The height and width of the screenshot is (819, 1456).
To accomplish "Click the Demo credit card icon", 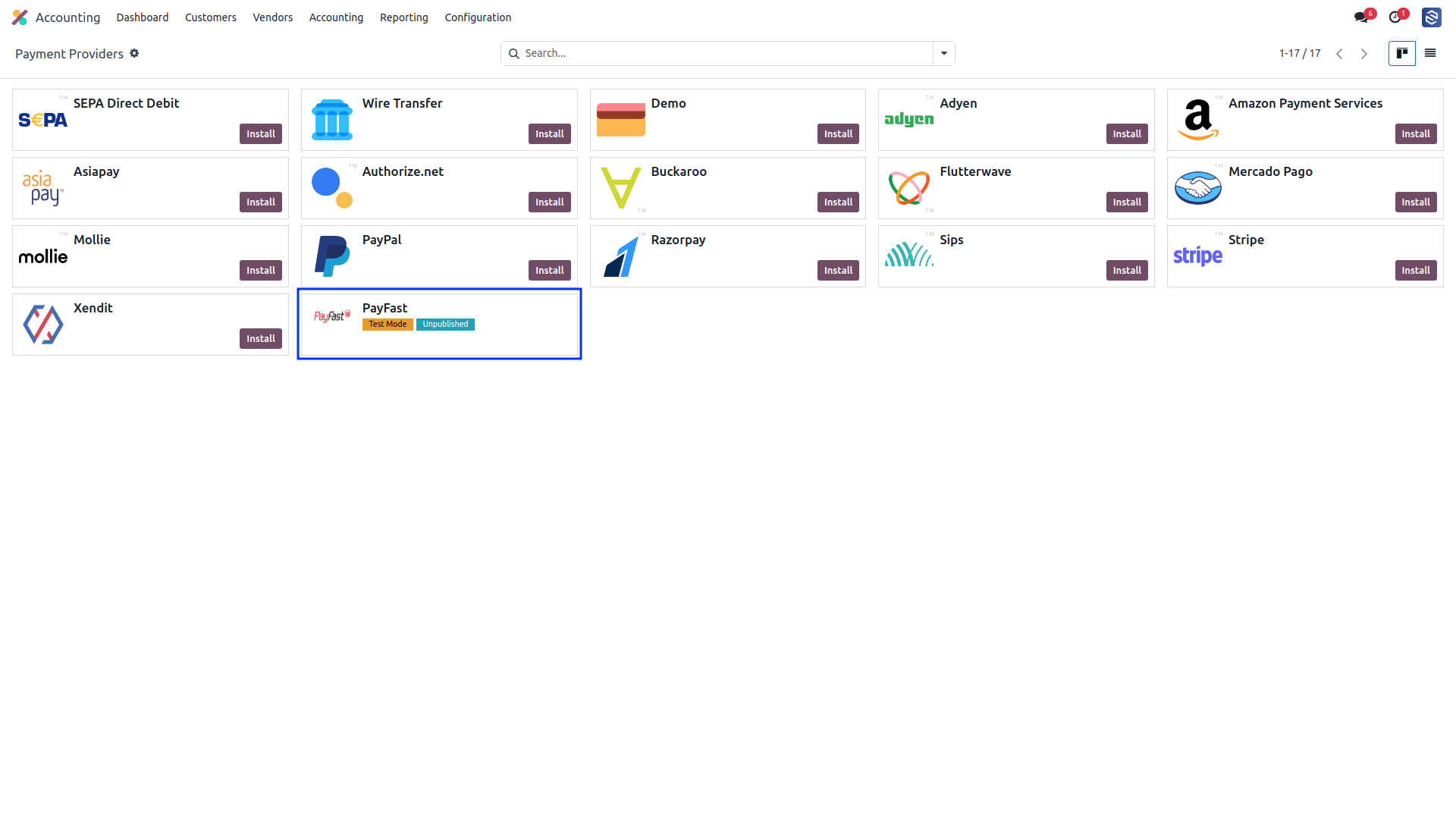I will tap(621, 120).
